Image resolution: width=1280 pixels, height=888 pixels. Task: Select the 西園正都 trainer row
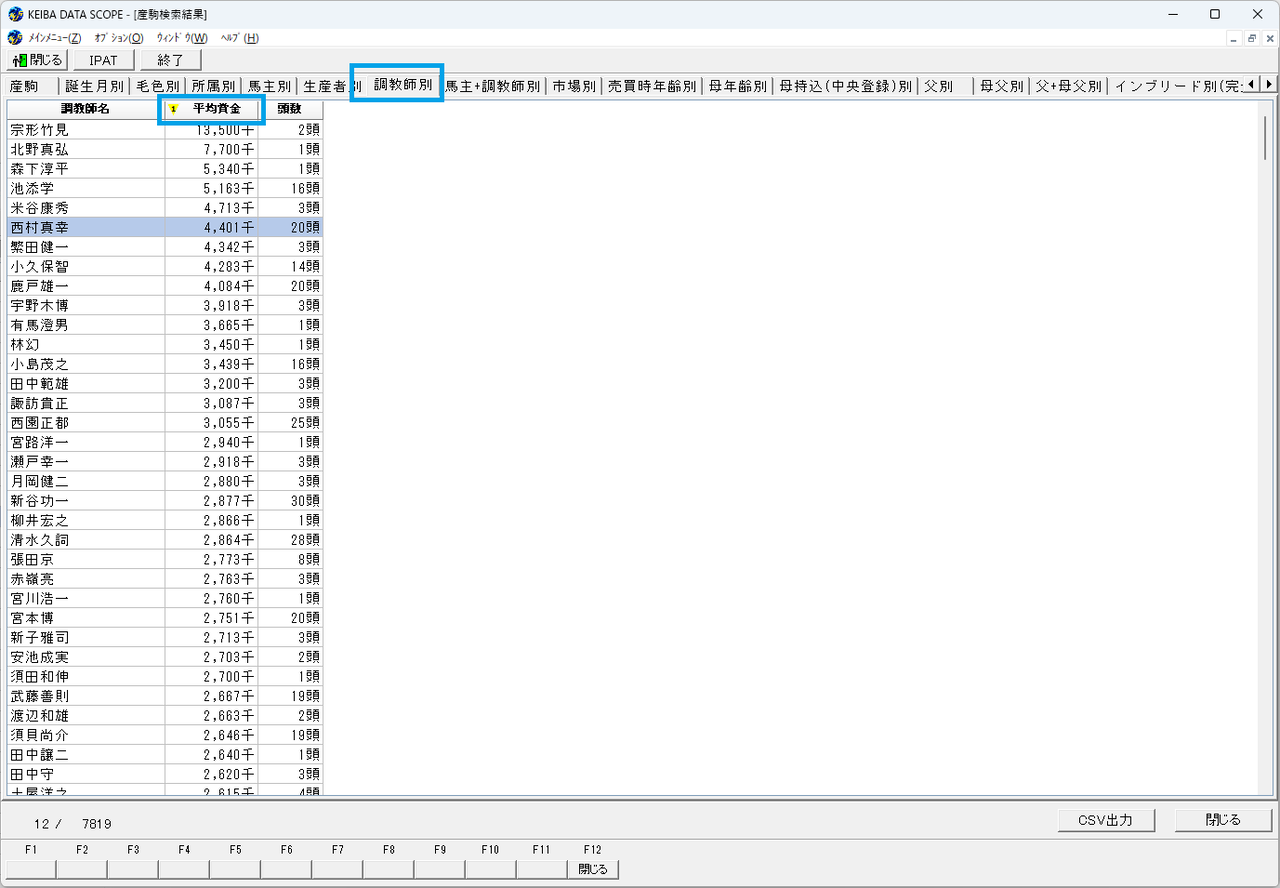point(165,423)
